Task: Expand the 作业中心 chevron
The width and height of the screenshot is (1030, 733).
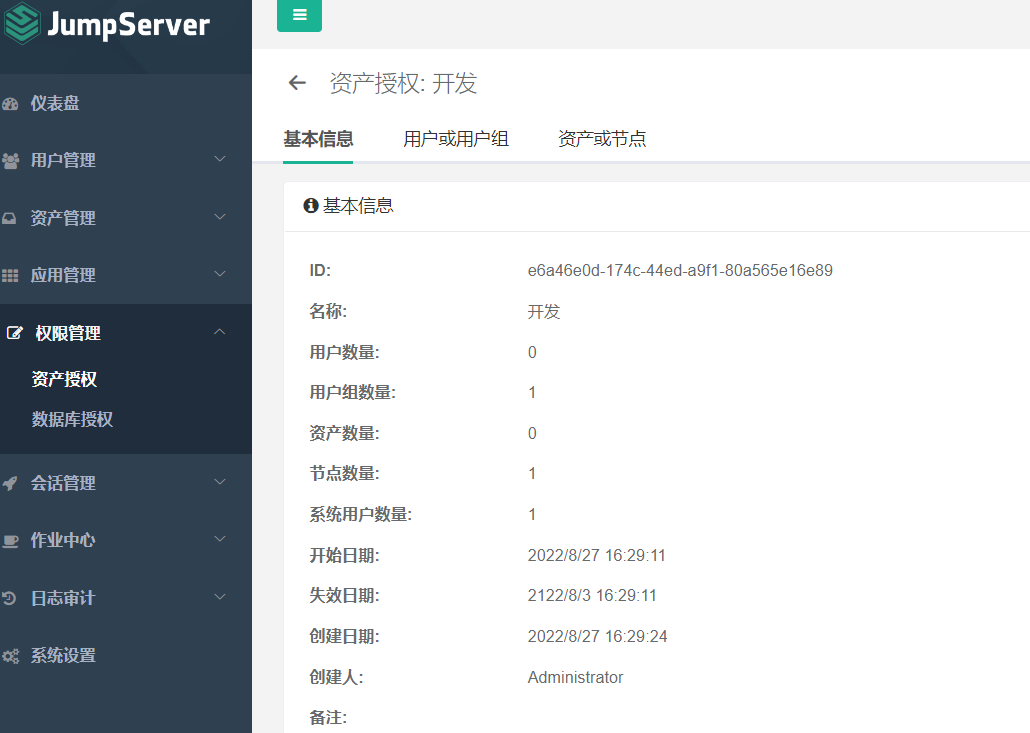Action: tap(220, 539)
